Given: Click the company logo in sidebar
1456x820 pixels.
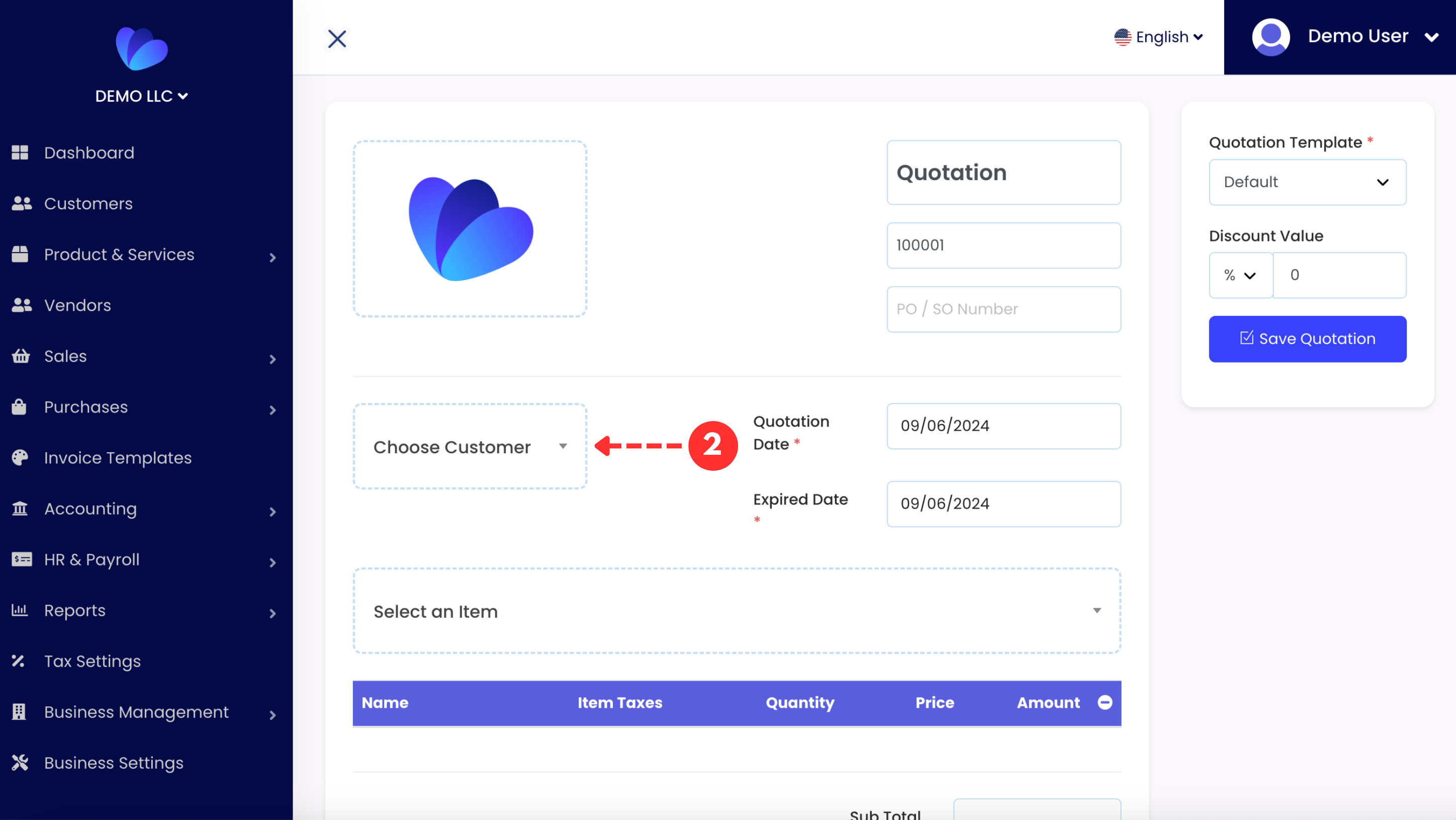Looking at the screenshot, I should point(142,49).
